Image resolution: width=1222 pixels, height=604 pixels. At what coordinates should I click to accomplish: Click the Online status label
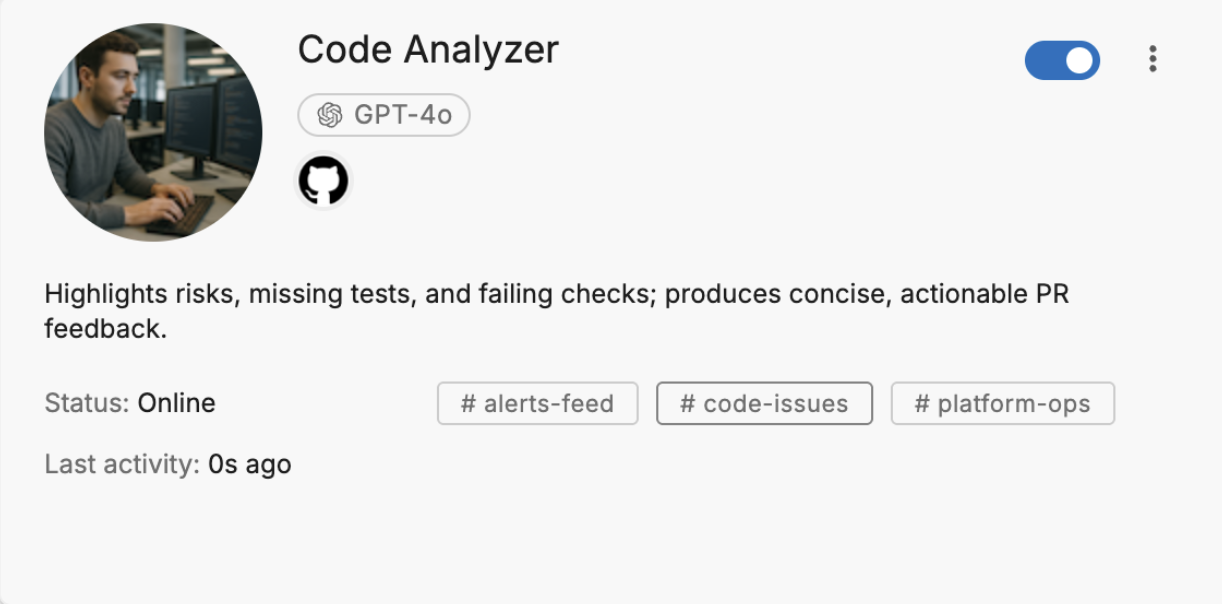click(x=178, y=403)
